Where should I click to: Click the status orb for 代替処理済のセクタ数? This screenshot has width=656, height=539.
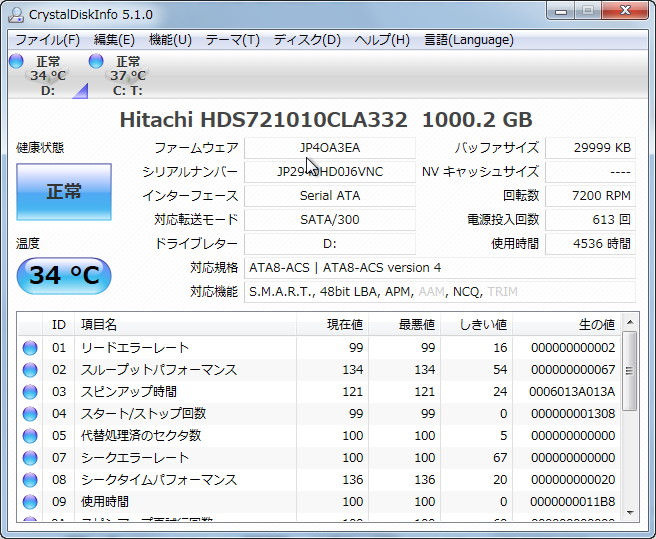click(x=30, y=436)
